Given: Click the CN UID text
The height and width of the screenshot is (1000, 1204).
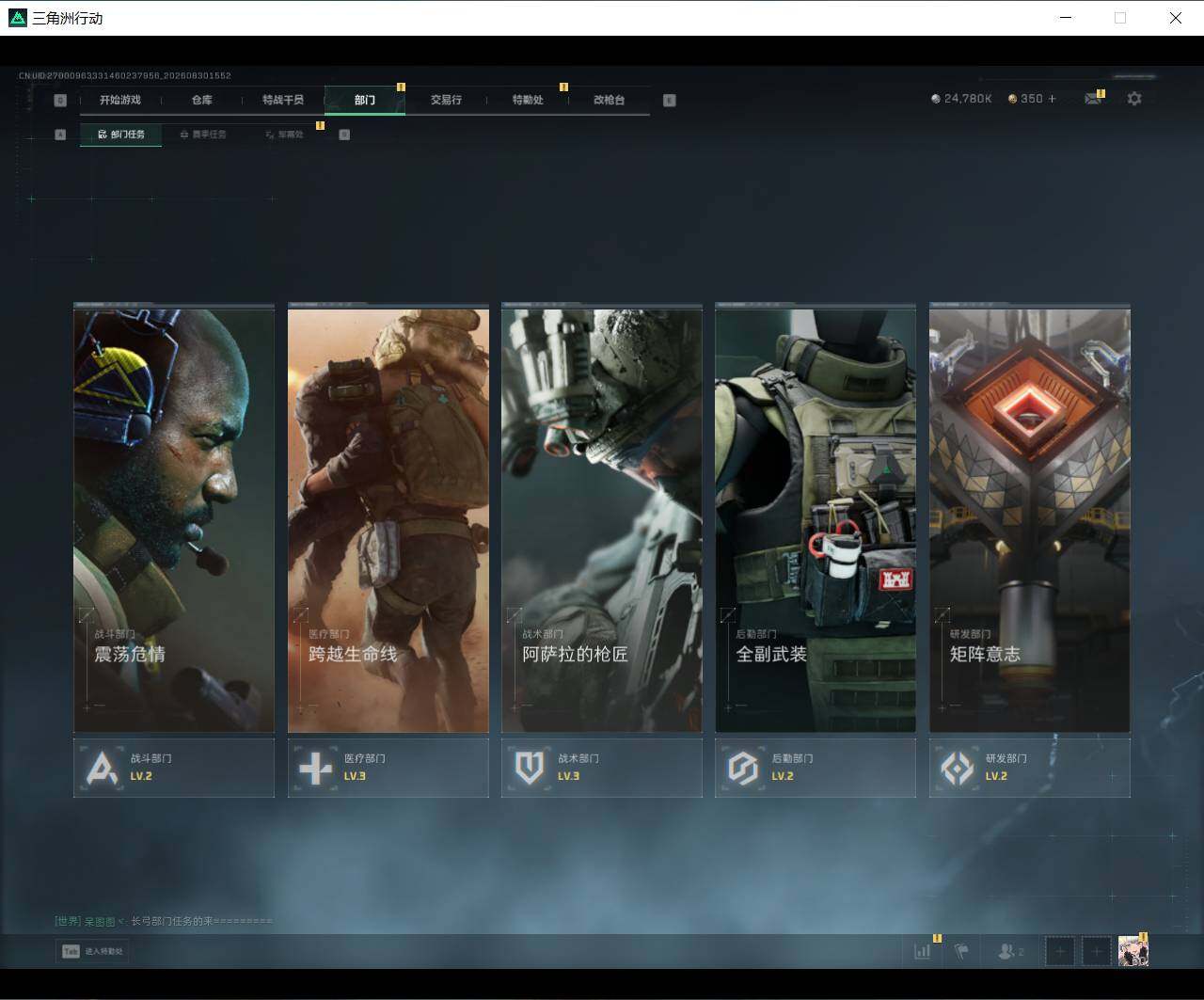Looking at the screenshot, I should tap(125, 75).
